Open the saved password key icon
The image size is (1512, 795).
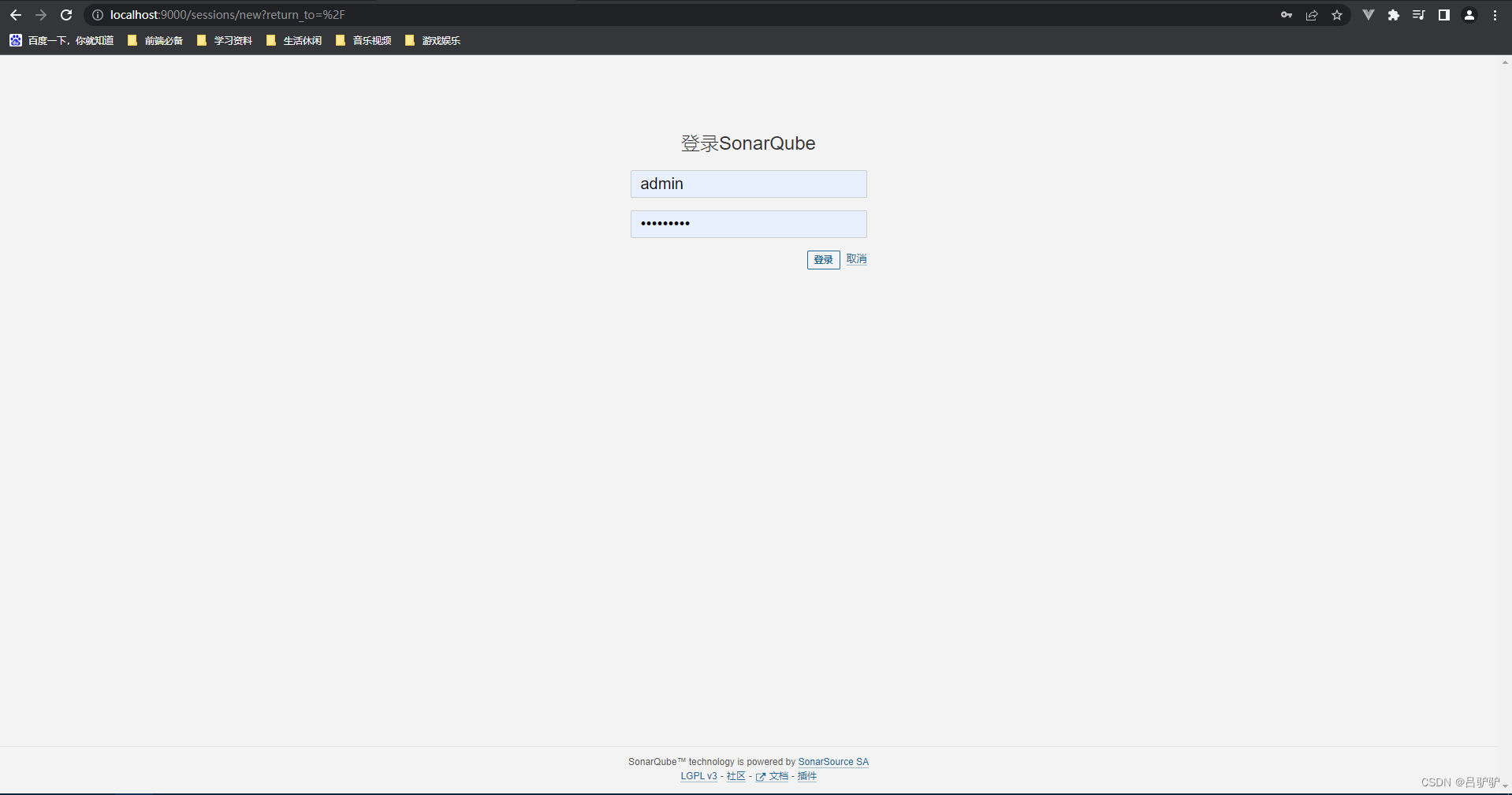click(x=1287, y=15)
